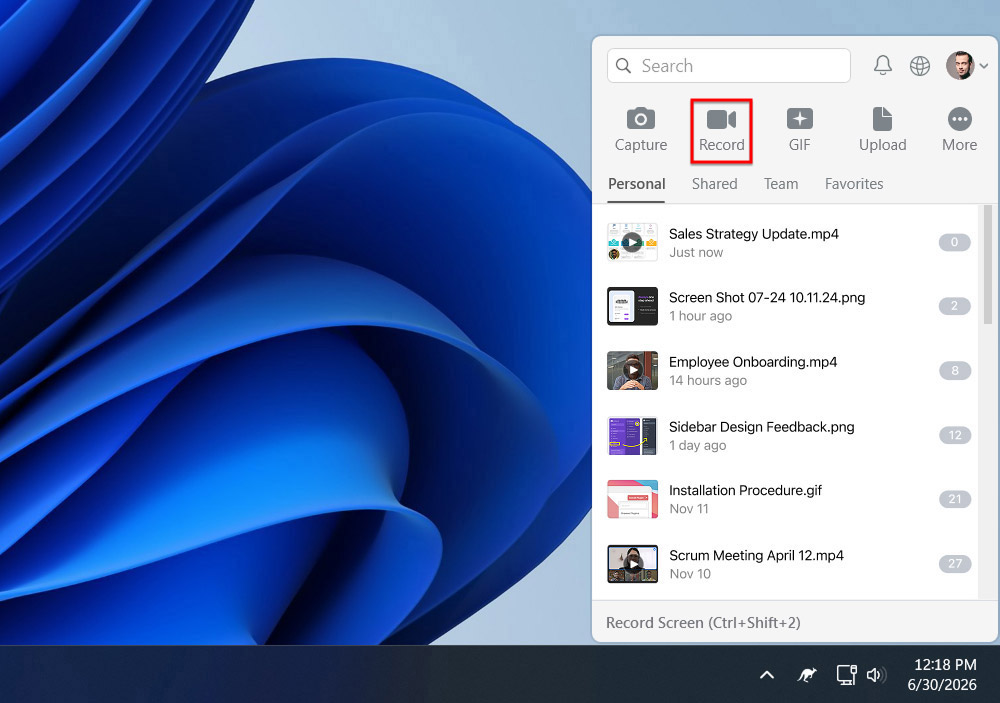This screenshot has height=703, width=1000.
Task: Click the magnifier search icon
Action: [624, 66]
